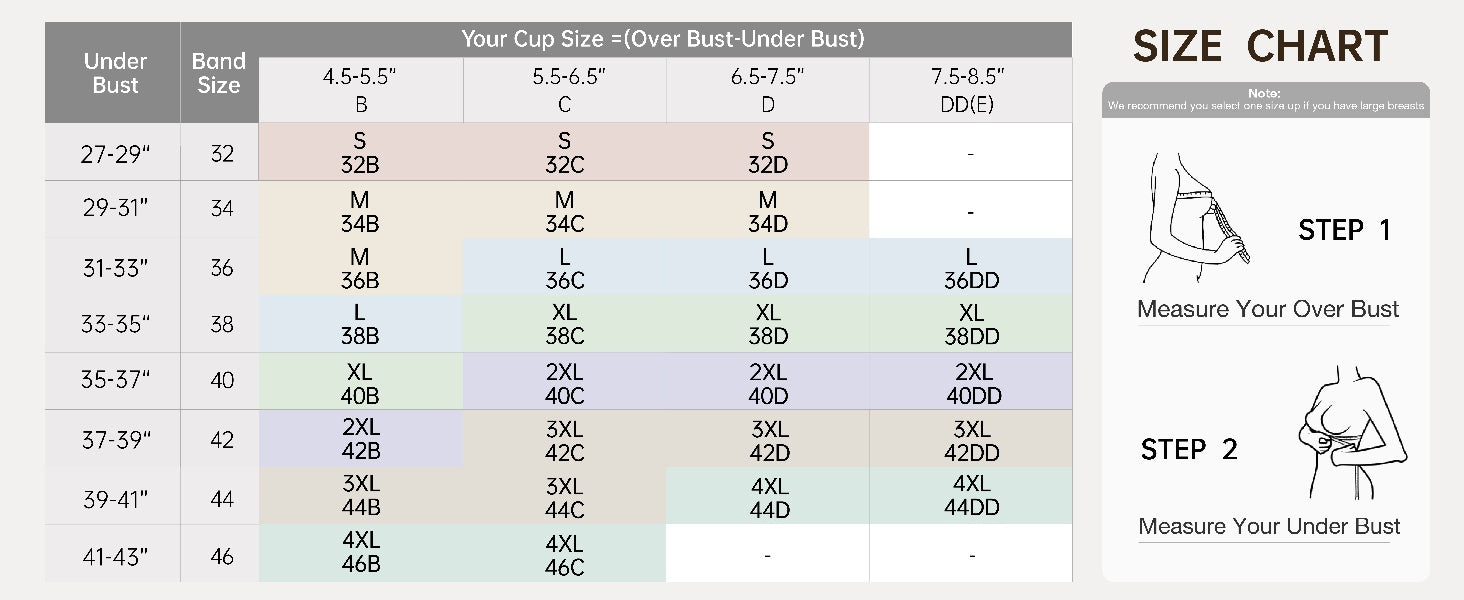Viewport: 1464px width, 600px height.
Task: Click the 4XL 46B size cell
Action: (x=361, y=553)
